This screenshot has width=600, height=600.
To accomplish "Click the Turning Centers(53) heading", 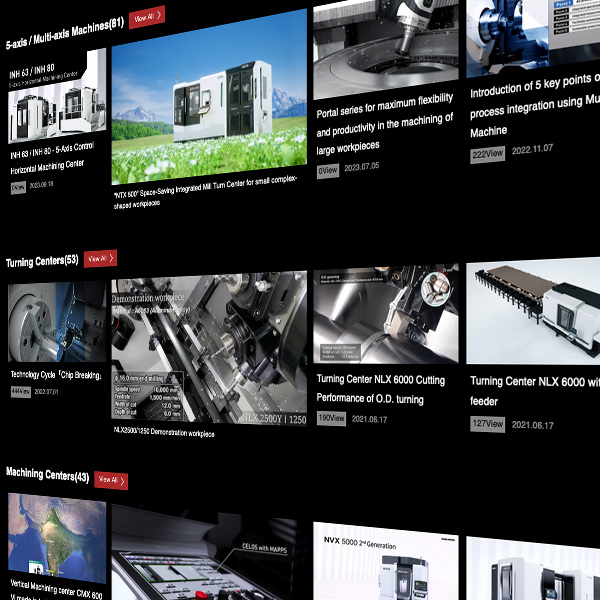I will [x=42, y=261].
